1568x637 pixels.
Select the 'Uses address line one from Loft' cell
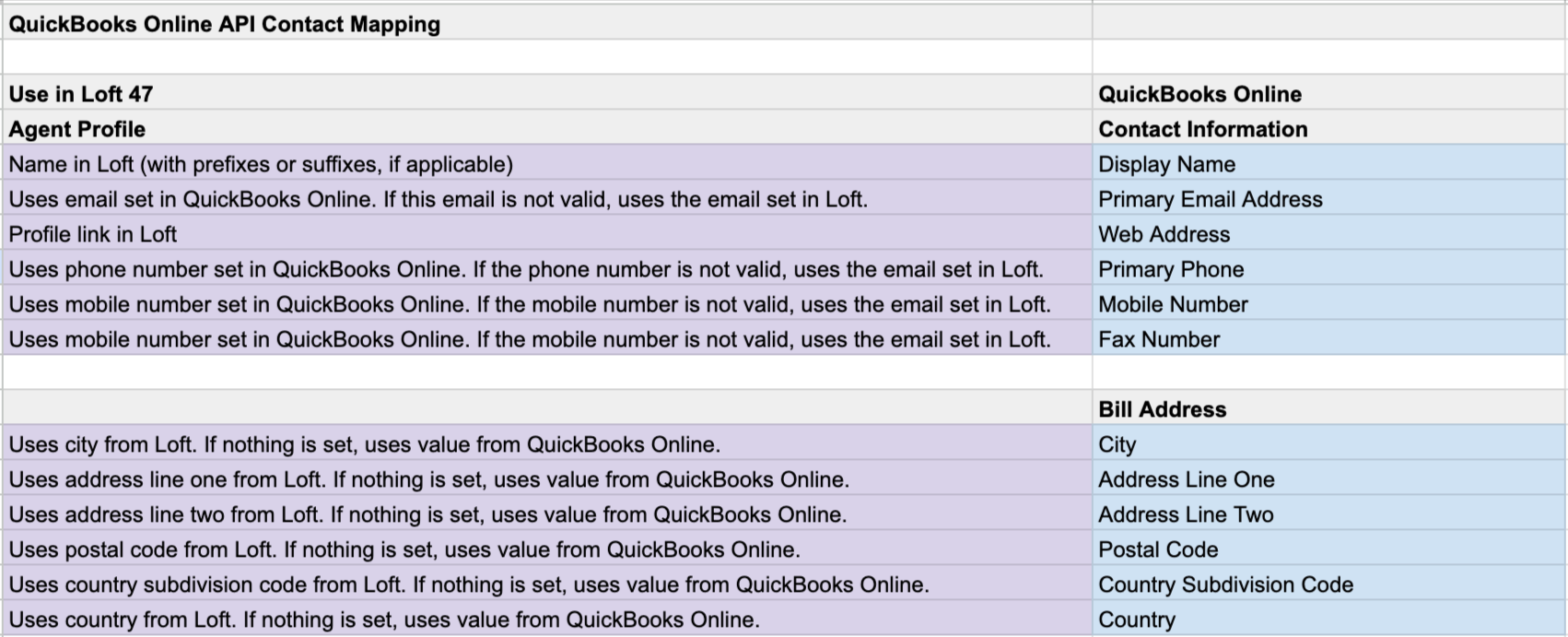(547, 478)
